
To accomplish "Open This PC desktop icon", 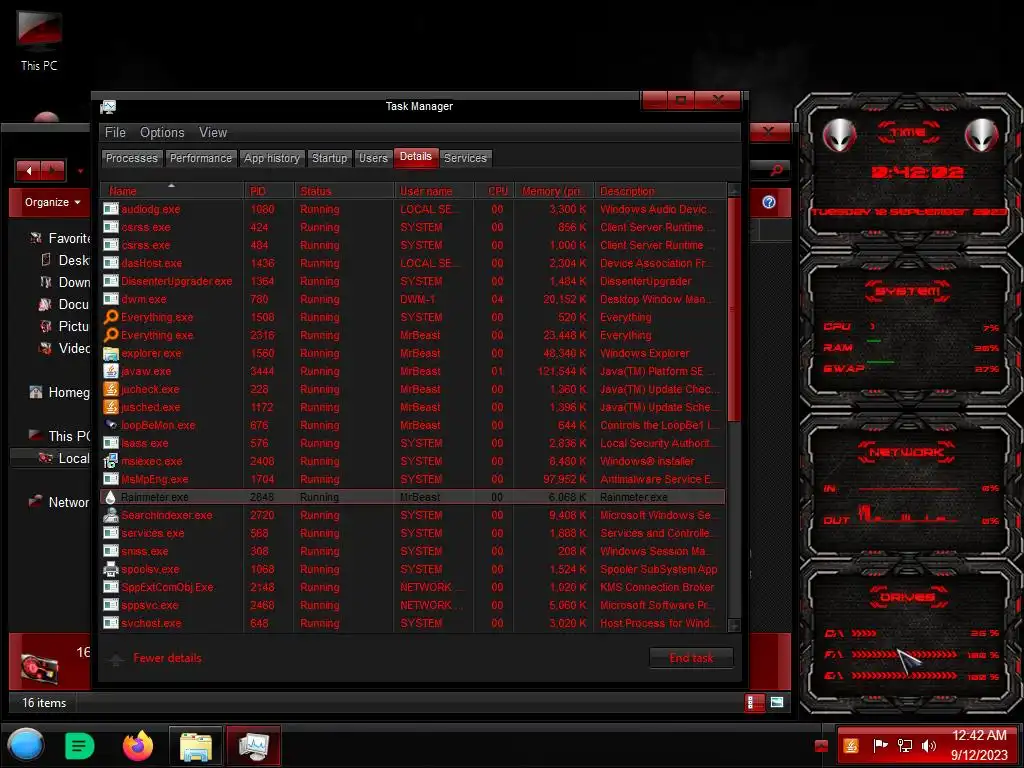I will pyautogui.click(x=39, y=40).
